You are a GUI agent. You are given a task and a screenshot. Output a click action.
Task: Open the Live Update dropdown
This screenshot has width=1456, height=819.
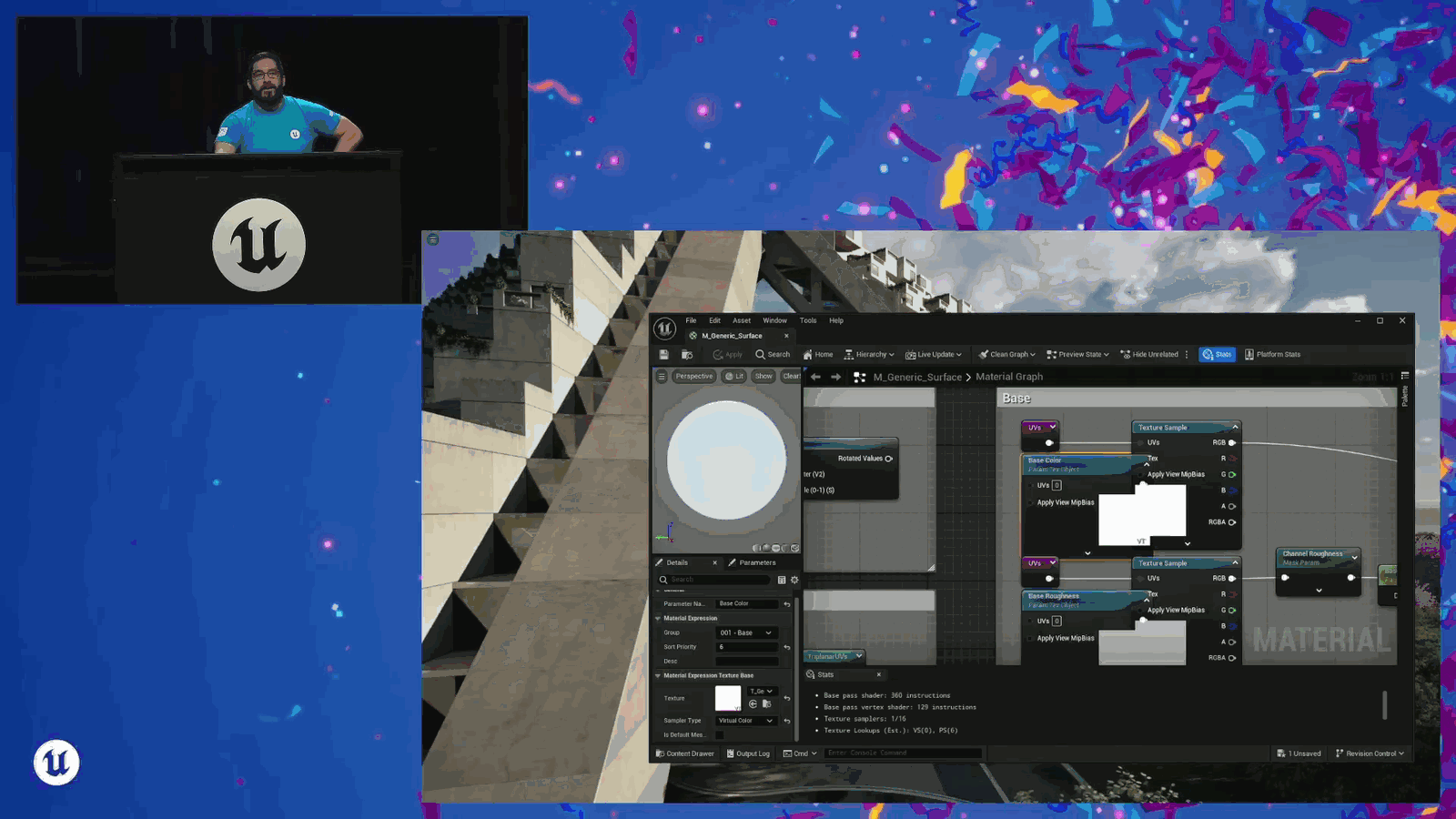934,355
